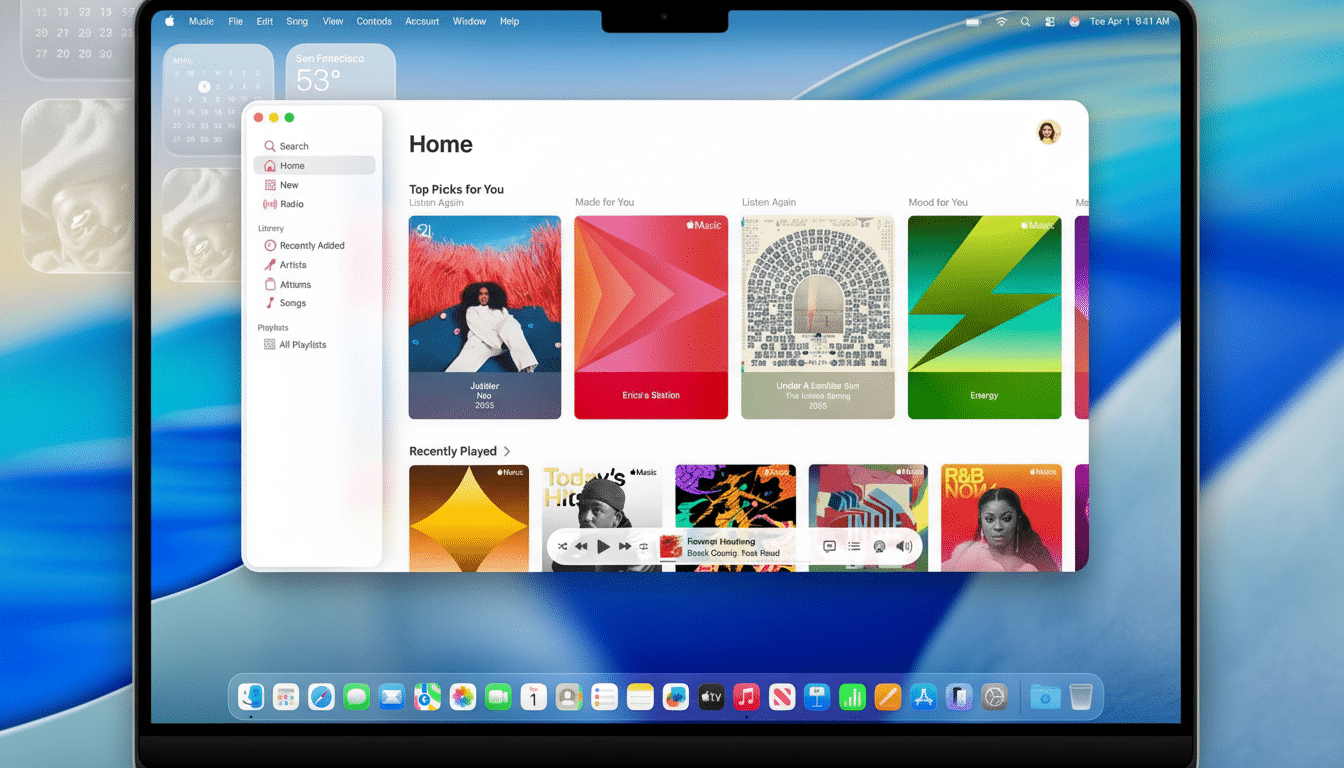View Artists in the Library

[x=292, y=264]
